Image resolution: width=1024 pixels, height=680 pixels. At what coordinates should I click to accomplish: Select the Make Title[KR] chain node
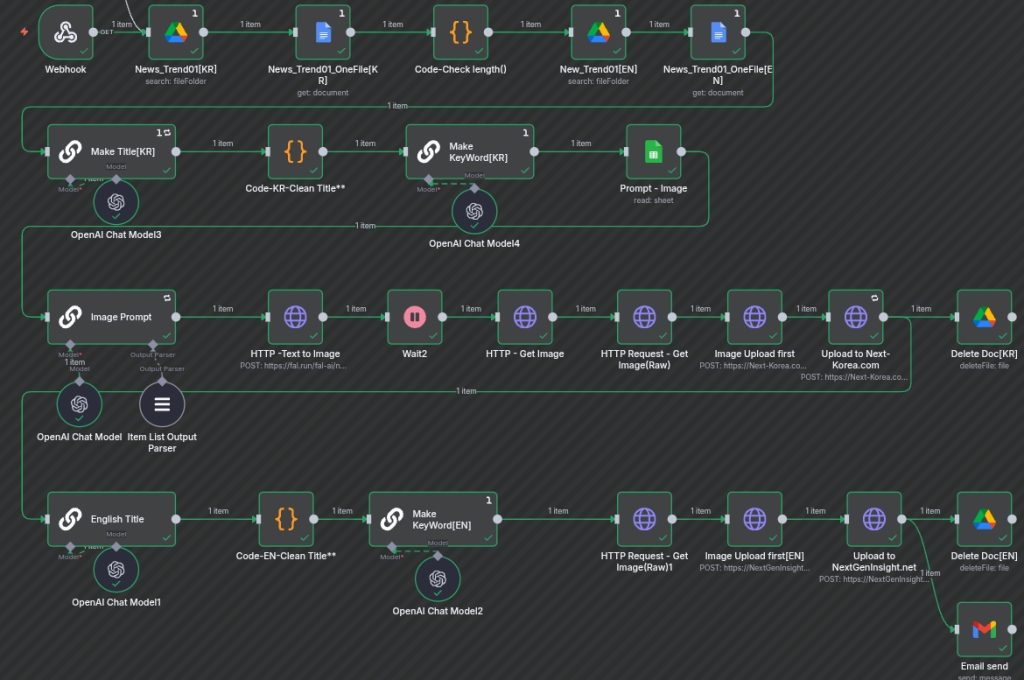(x=112, y=152)
